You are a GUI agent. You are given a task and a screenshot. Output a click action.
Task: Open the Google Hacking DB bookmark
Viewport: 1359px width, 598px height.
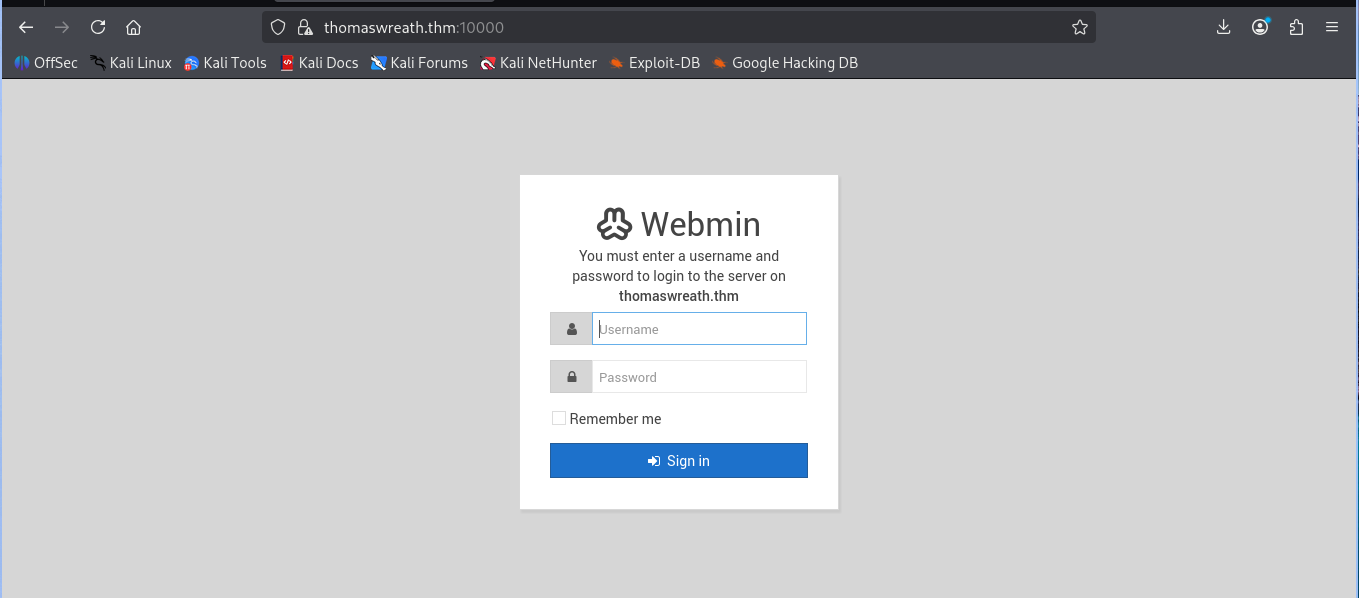point(786,63)
